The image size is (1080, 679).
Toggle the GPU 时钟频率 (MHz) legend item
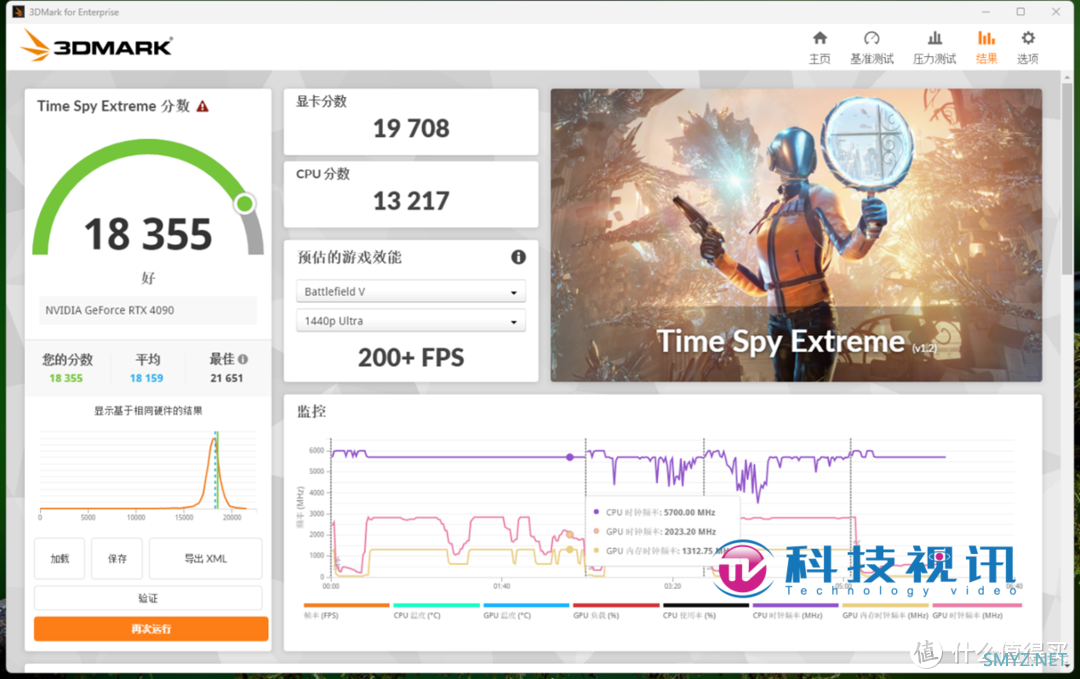tap(977, 611)
